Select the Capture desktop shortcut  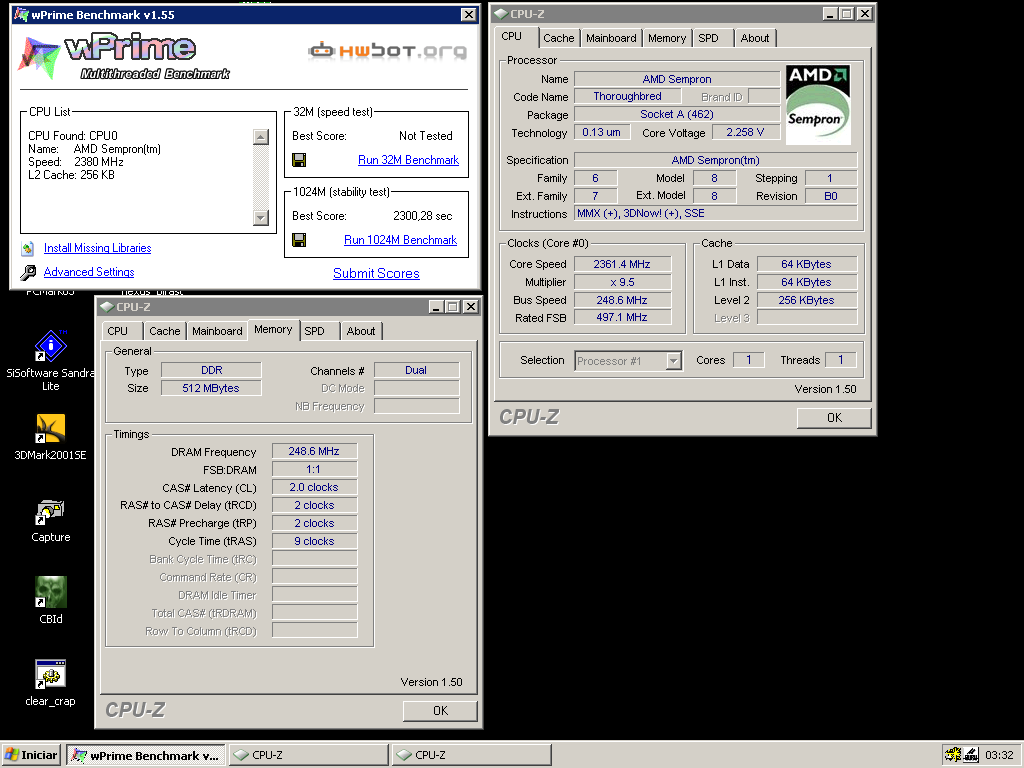click(50, 520)
